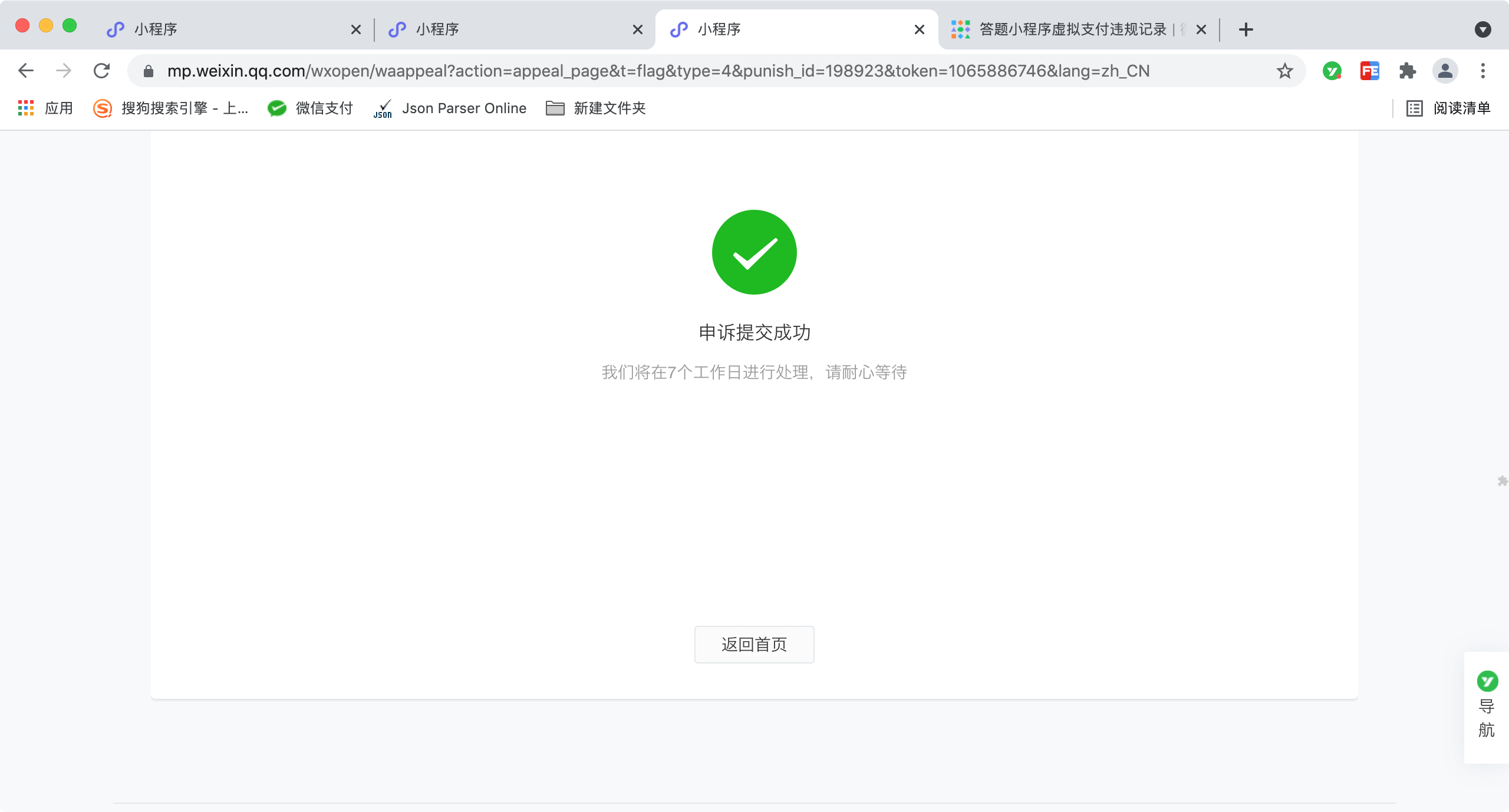This screenshot has width=1509, height=812.
Task: View site security lock info
Action: (149, 71)
